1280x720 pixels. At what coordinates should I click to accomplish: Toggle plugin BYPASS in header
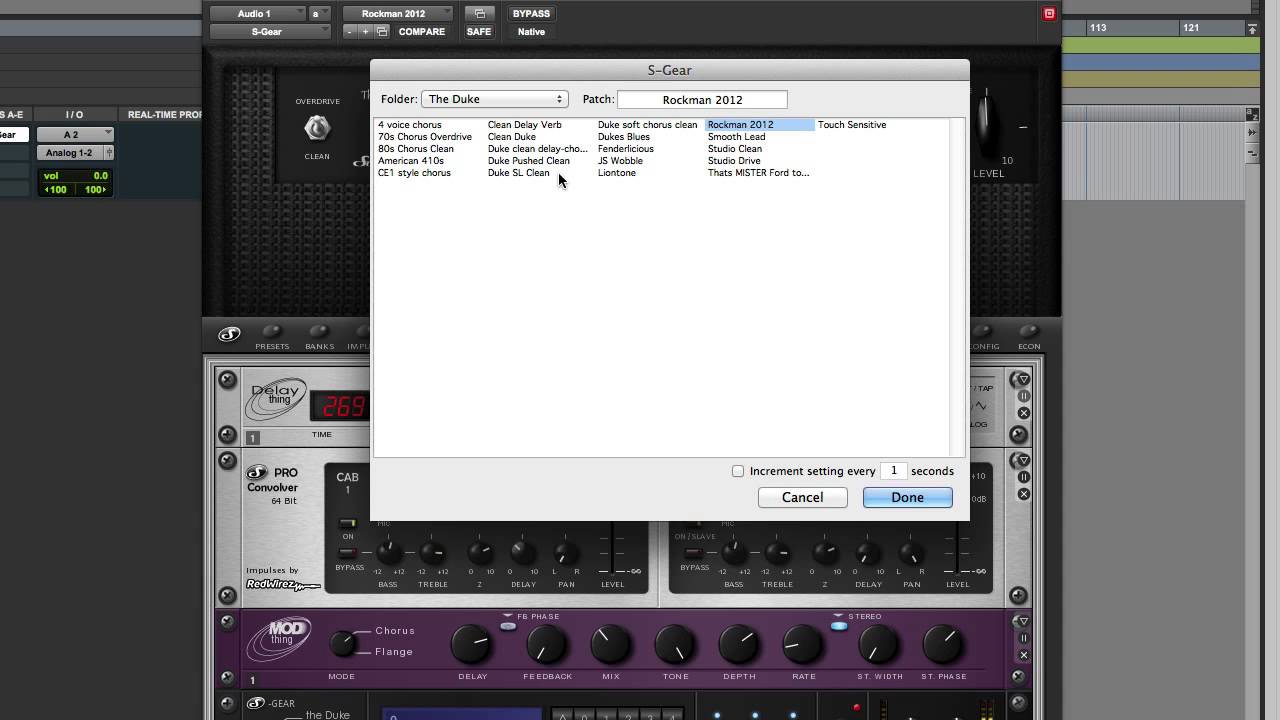pos(531,13)
